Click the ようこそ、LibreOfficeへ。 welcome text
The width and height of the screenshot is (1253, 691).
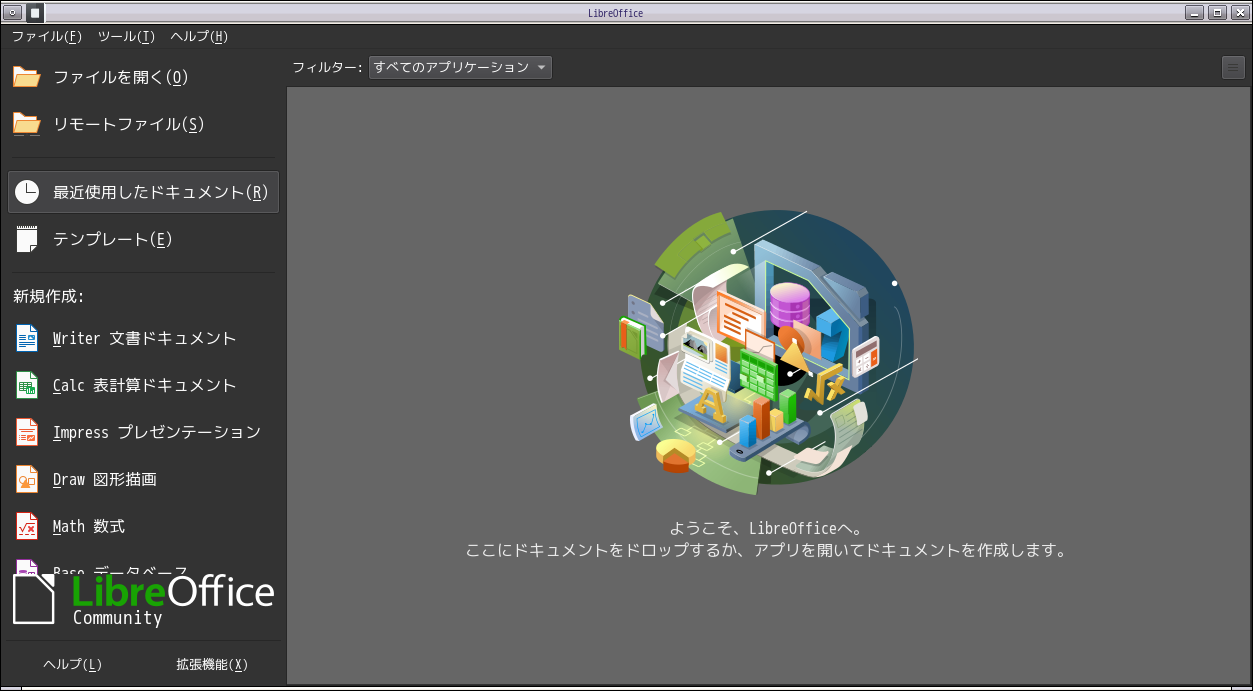(x=766, y=529)
